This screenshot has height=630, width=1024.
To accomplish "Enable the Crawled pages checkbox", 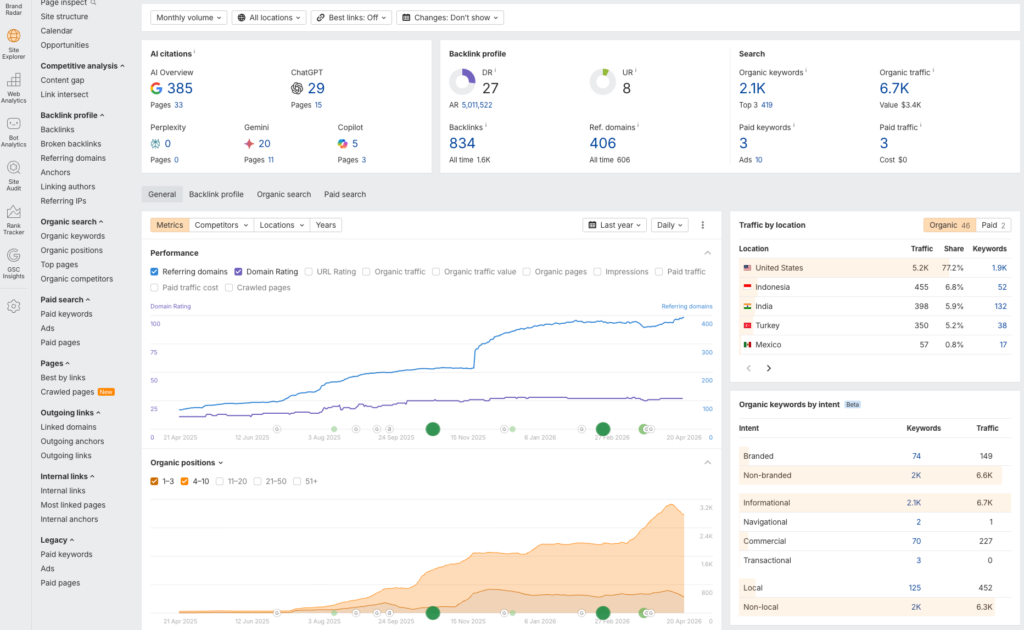I will point(229,287).
